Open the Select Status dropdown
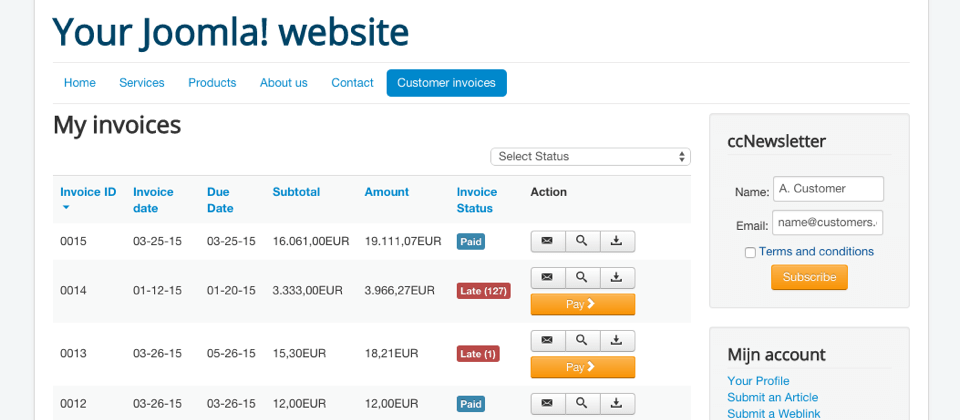960x420 pixels. 590,157
